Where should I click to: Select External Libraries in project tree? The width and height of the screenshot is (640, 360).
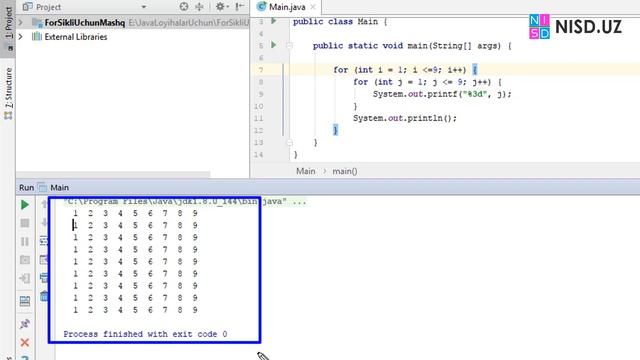pos(76,37)
